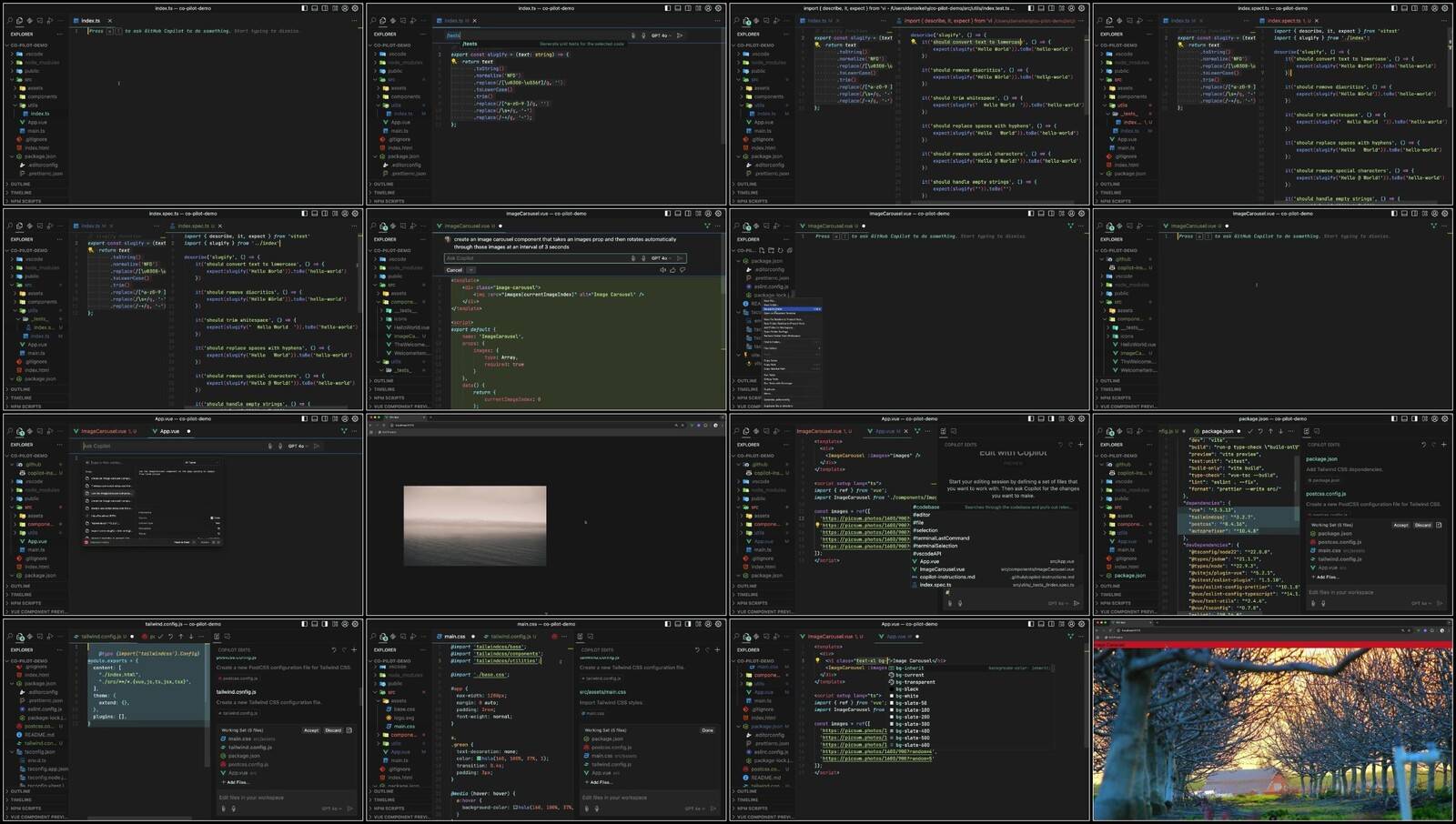The width and height of the screenshot is (1456, 824).
Task: Click thumbs-down icon beside the Cancel button row
Action: click(x=682, y=270)
